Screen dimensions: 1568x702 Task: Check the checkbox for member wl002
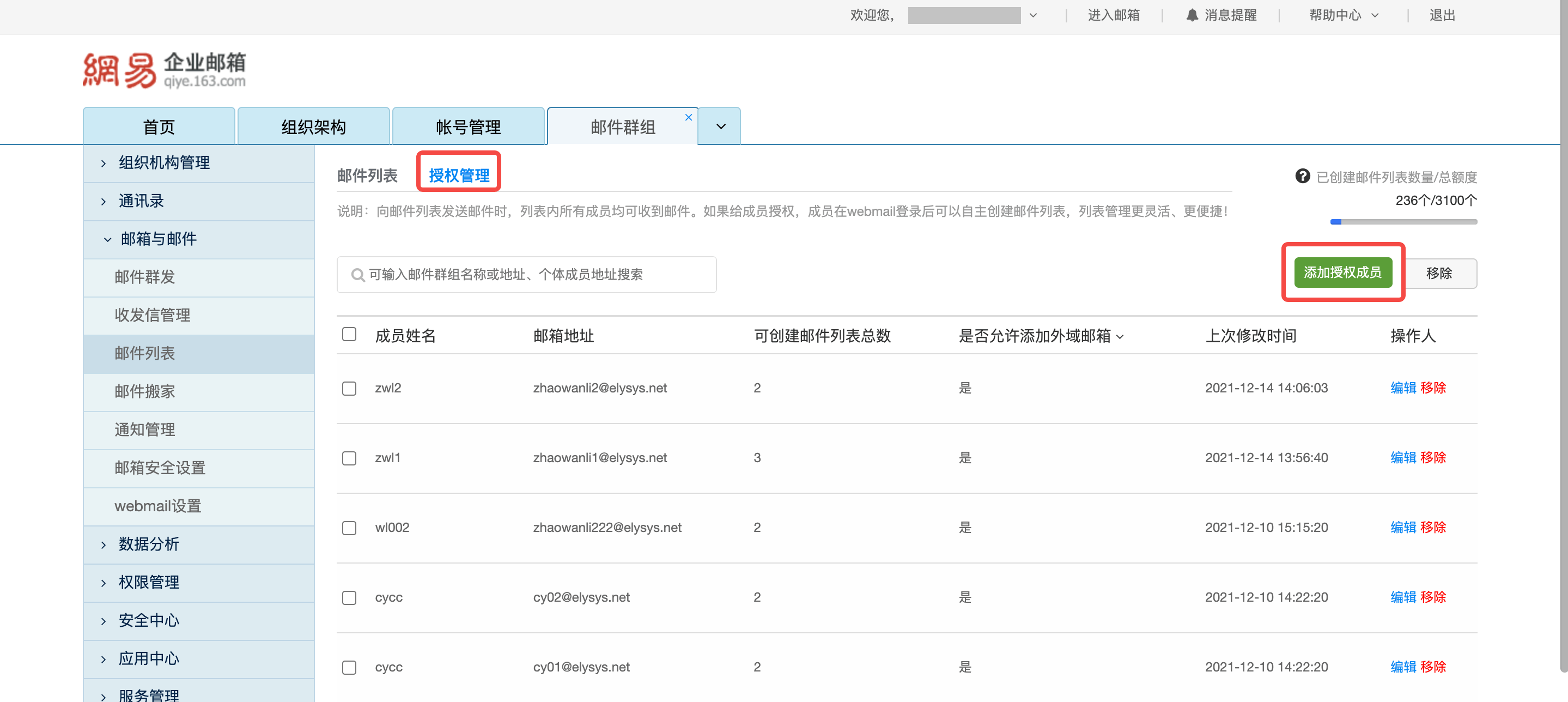pyautogui.click(x=349, y=528)
